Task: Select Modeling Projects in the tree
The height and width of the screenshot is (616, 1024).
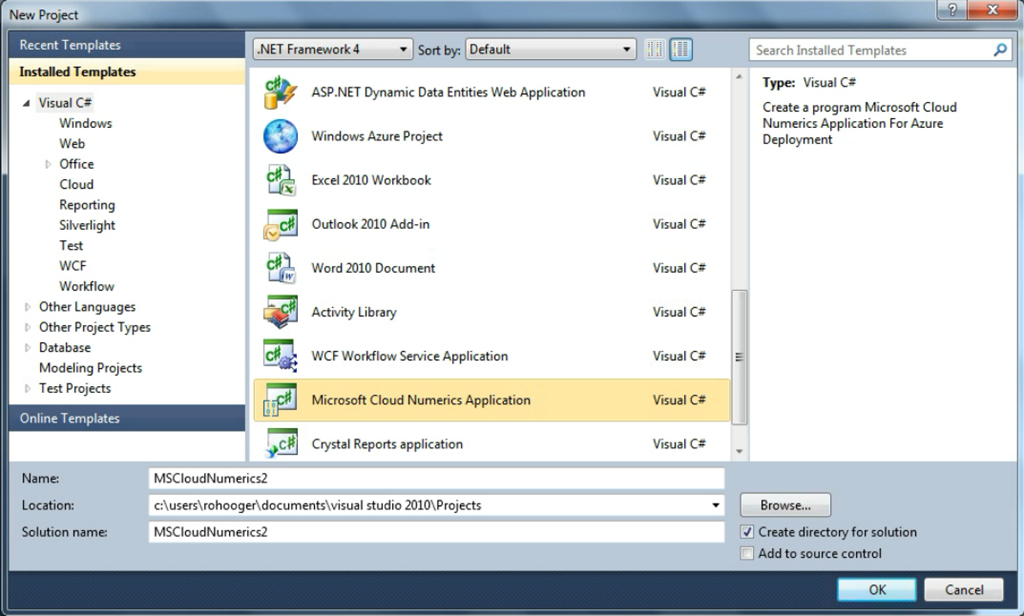Action: (90, 368)
